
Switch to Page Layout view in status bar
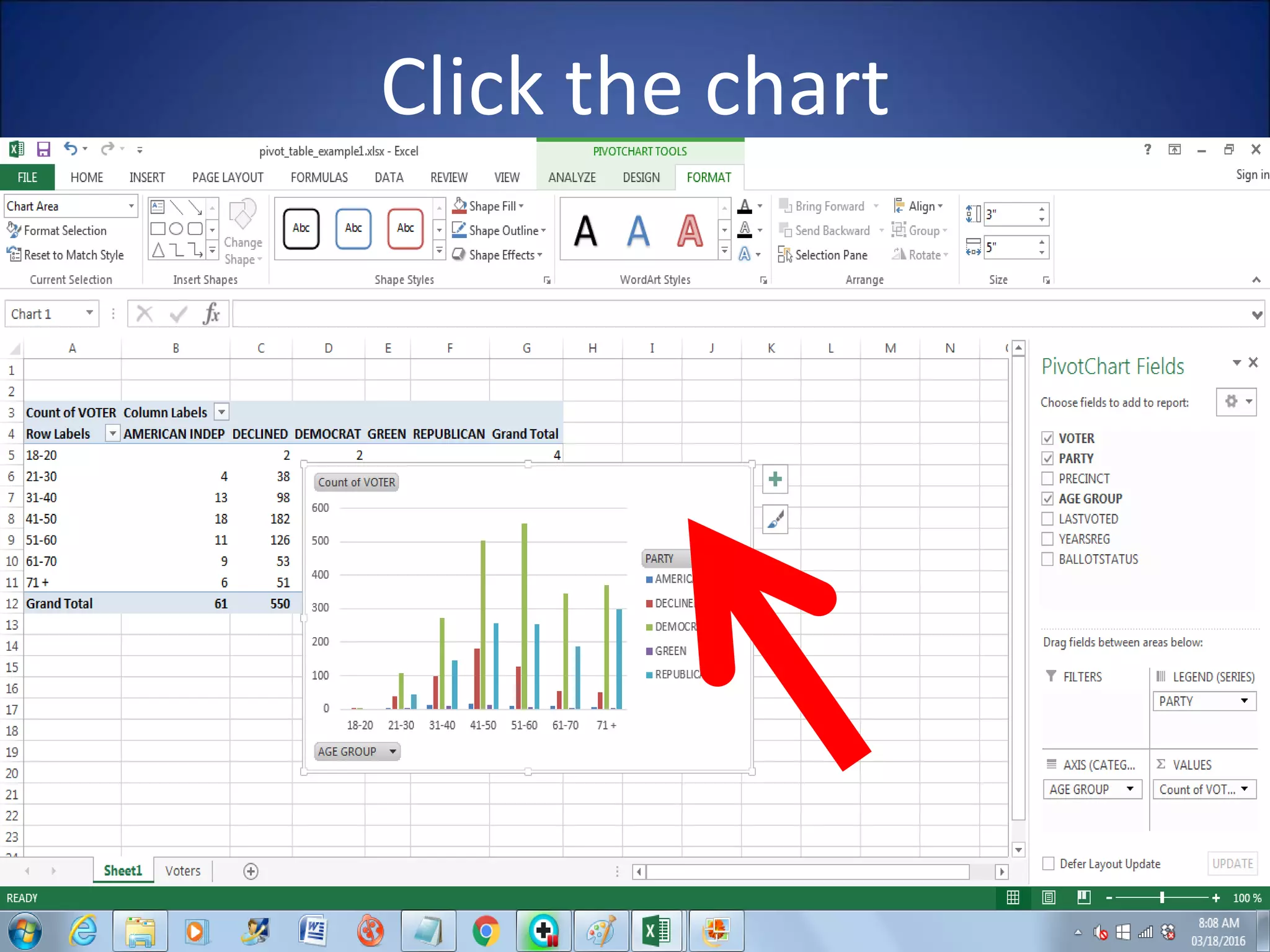point(1049,897)
